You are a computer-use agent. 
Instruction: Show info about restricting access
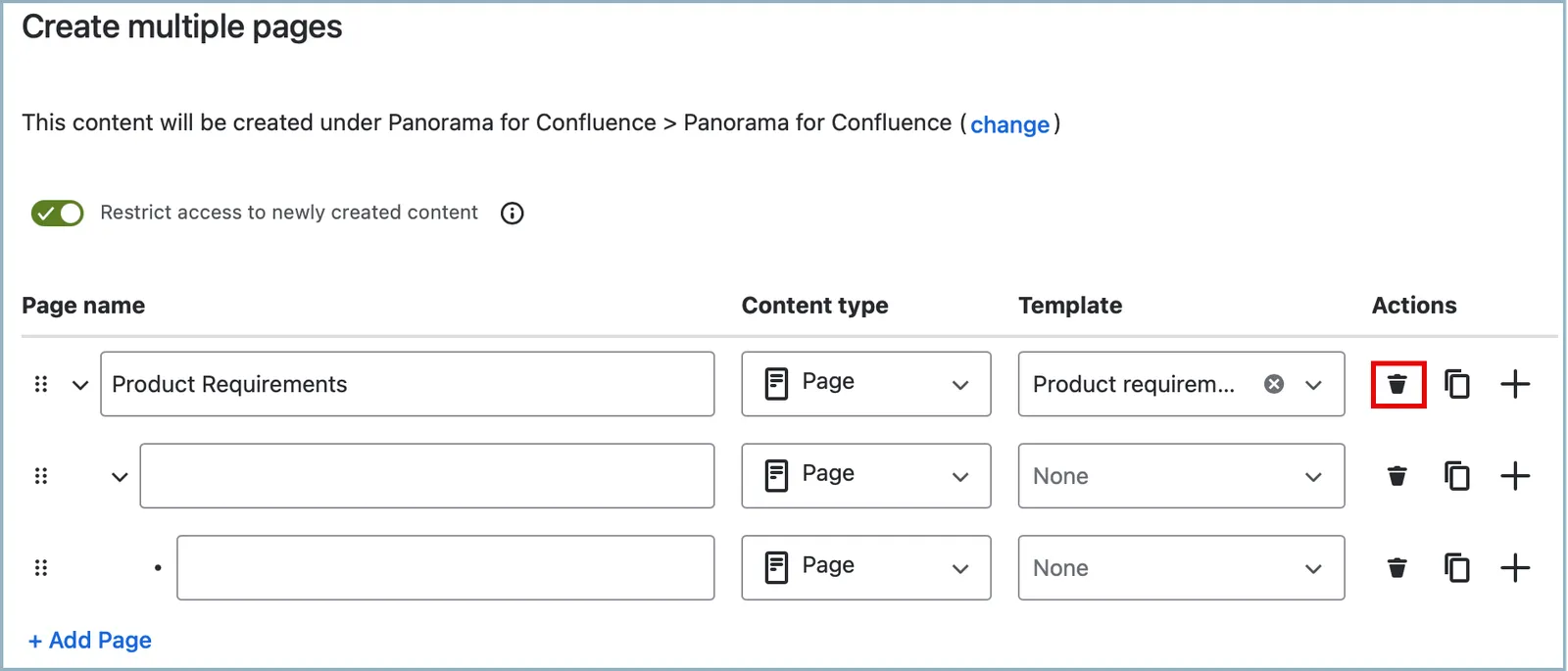click(513, 214)
